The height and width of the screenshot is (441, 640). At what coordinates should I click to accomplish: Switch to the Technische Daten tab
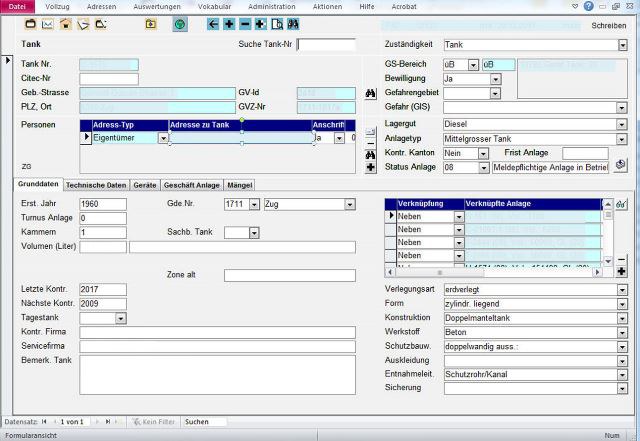pyautogui.click(x=96, y=185)
